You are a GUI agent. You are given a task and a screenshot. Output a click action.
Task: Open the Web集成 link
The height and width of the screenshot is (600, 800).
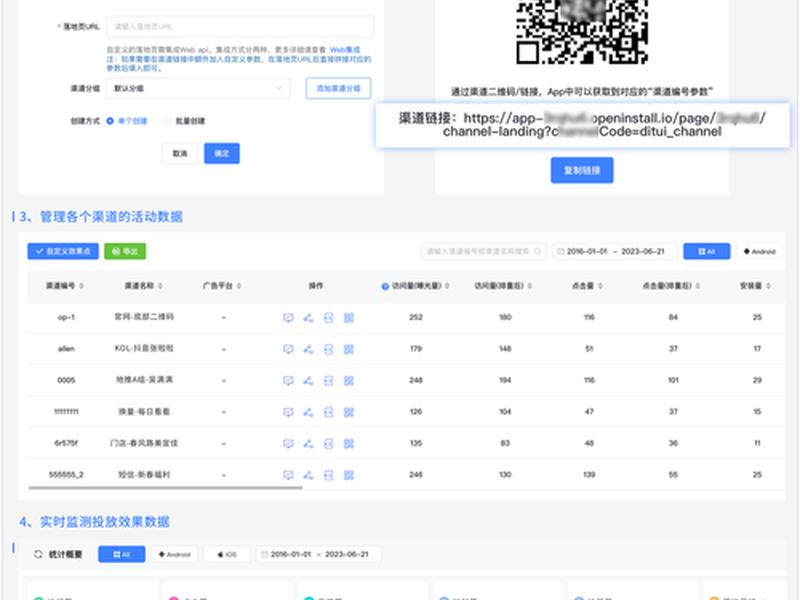point(345,50)
